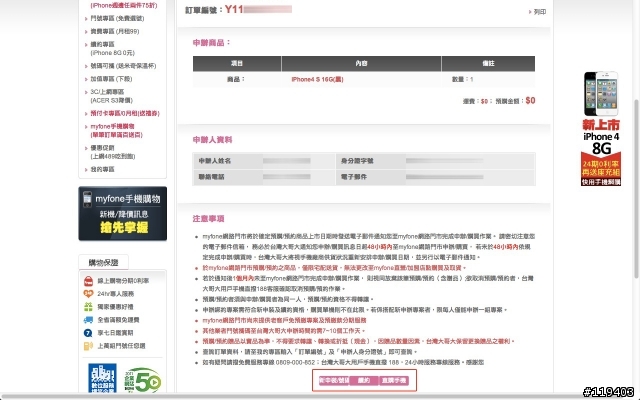Click the 項目 table column header

(x=237, y=64)
